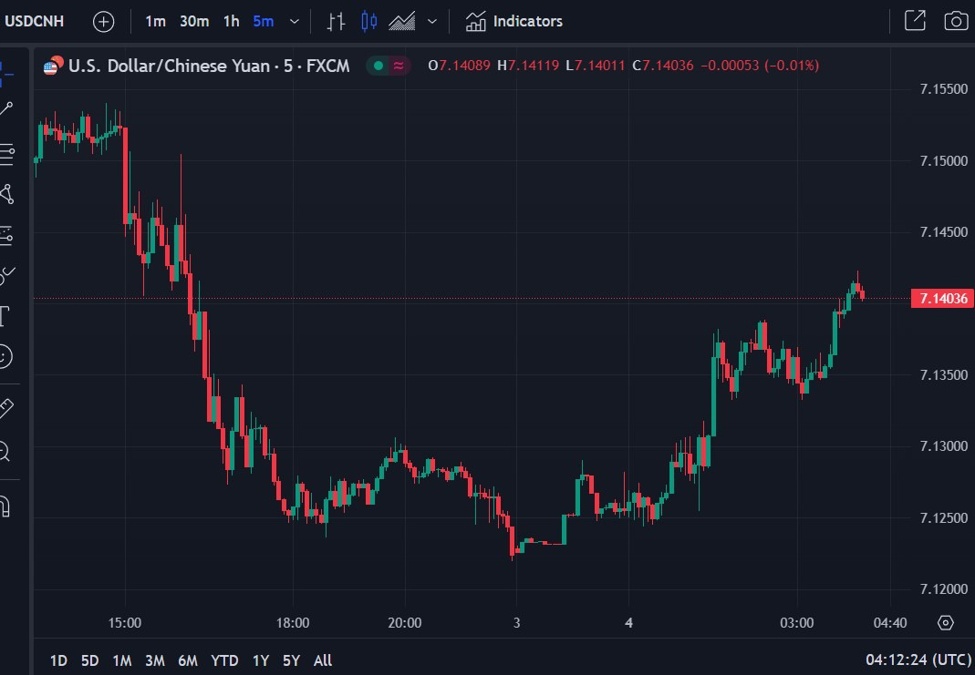Image resolution: width=975 pixels, height=675 pixels.
Task: Open the chart type dropdown arrow
Action: coord(431,20)
